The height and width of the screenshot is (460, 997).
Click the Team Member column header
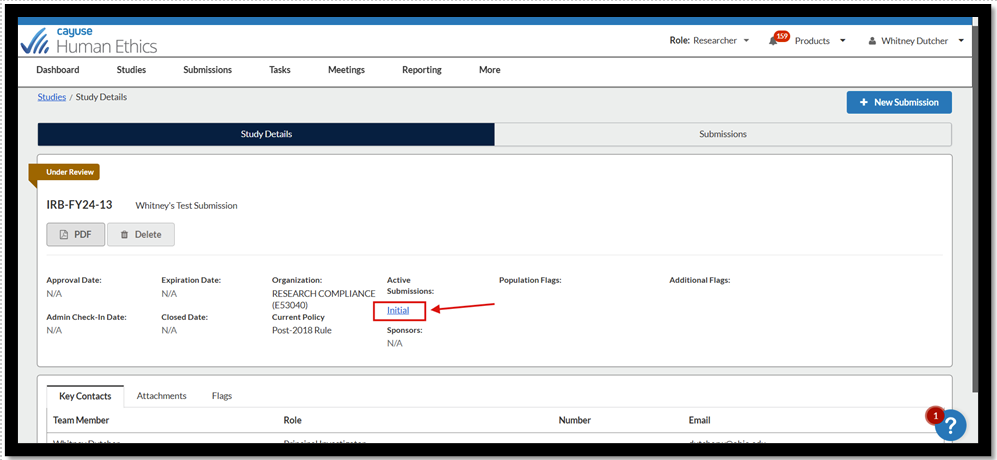[x=81, y=421]
